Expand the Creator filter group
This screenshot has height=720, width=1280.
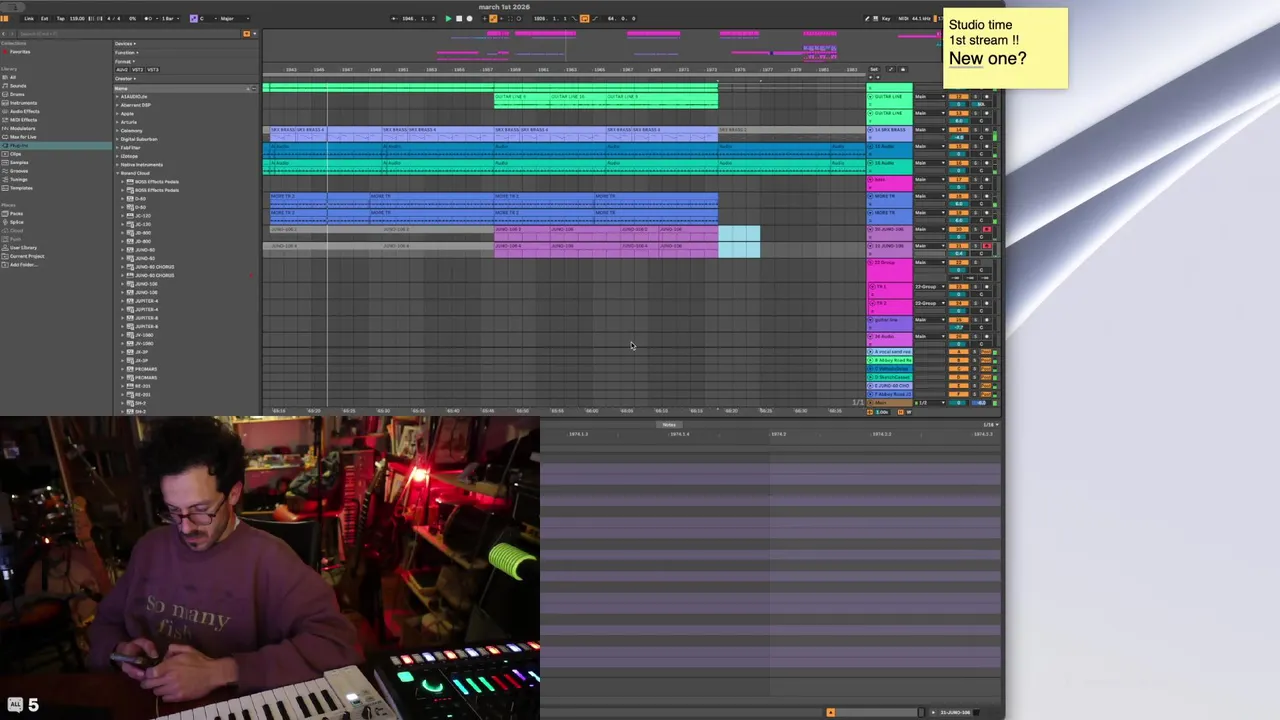(124, 78)
